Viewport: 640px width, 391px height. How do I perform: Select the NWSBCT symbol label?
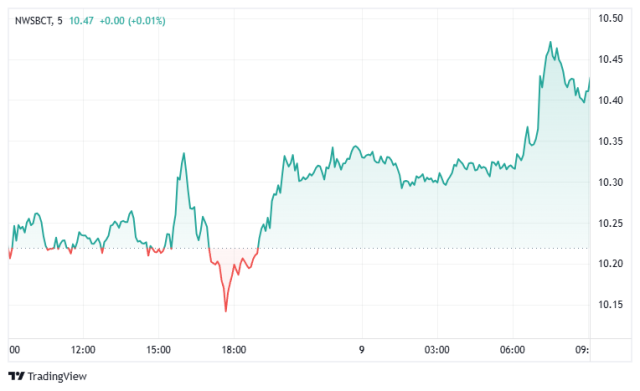pos(34,21)
